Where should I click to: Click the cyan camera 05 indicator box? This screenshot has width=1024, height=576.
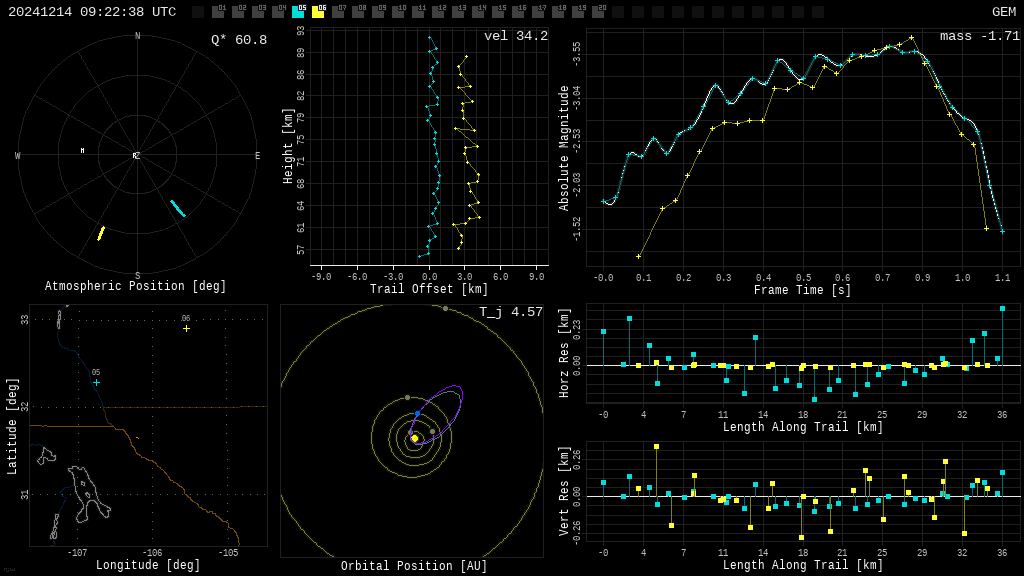pyautogui.click(x=298, y=12)
